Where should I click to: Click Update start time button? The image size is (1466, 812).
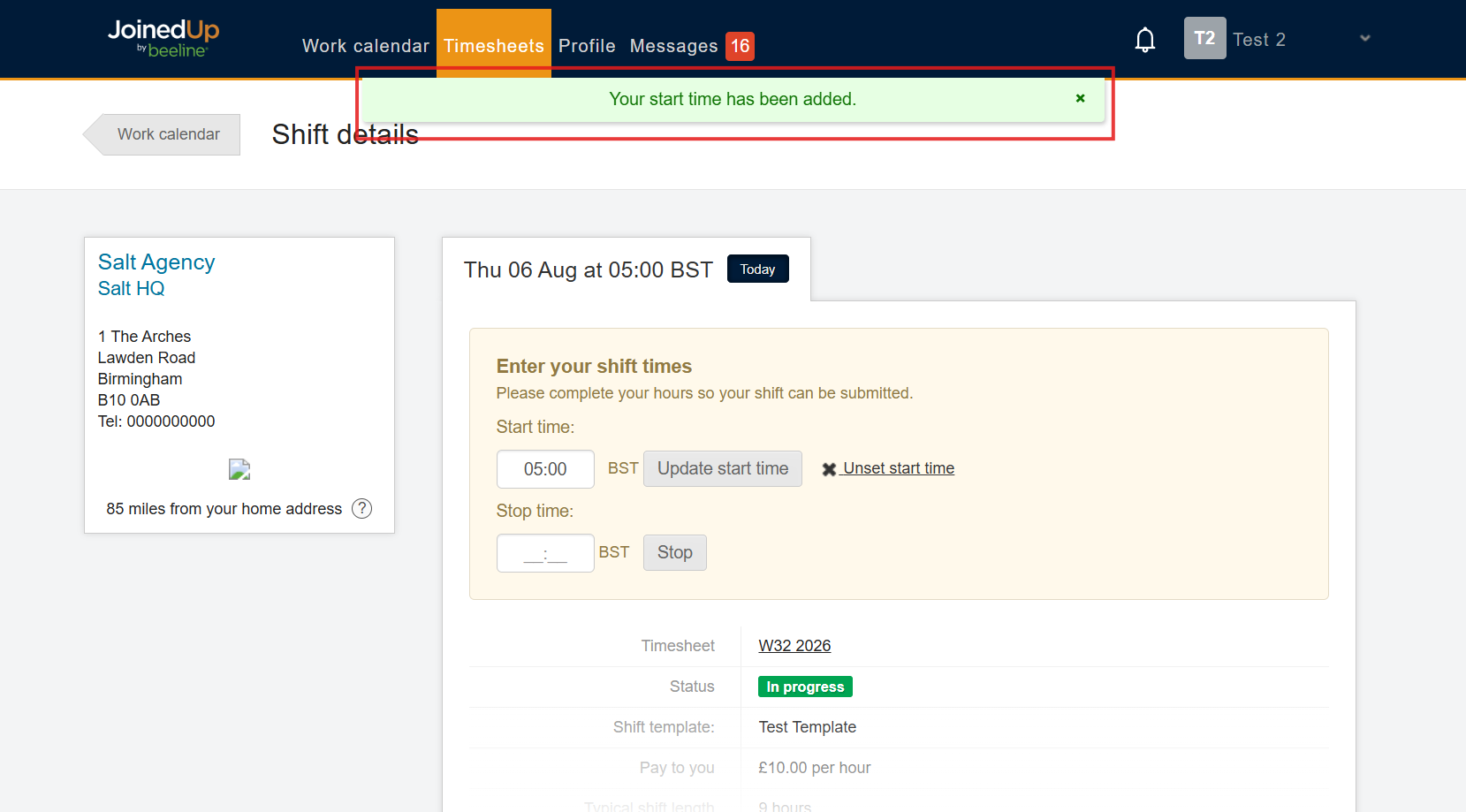723,468
